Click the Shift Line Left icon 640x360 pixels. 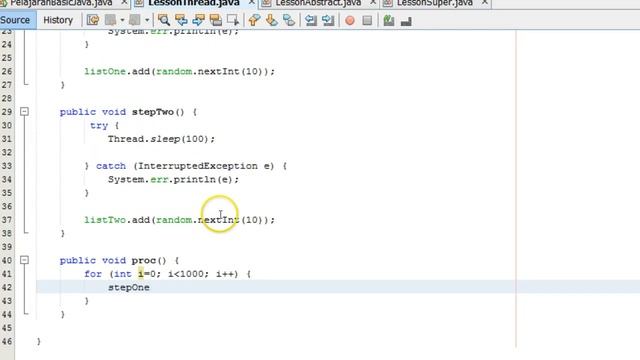(311, 20)
